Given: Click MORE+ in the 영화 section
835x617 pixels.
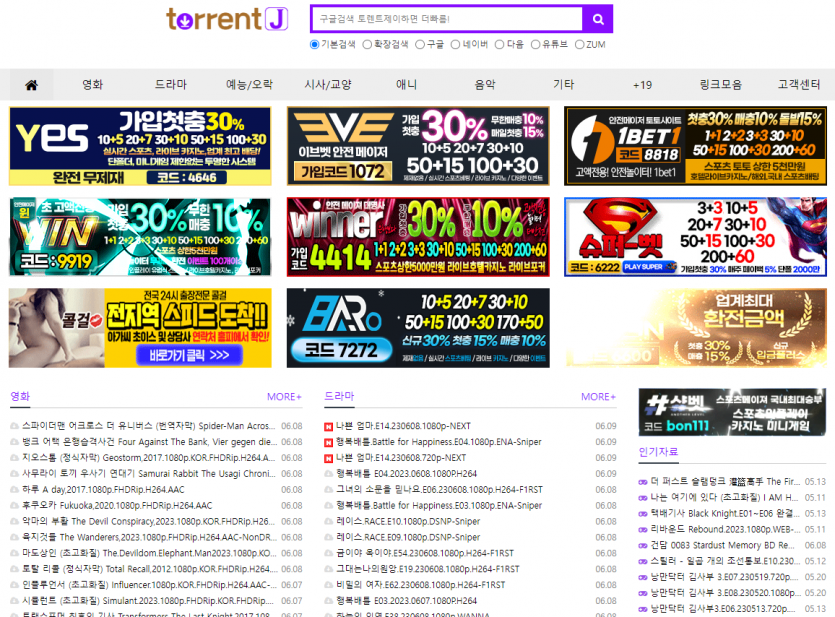Looking at the screenshot, I should (284, 397).
